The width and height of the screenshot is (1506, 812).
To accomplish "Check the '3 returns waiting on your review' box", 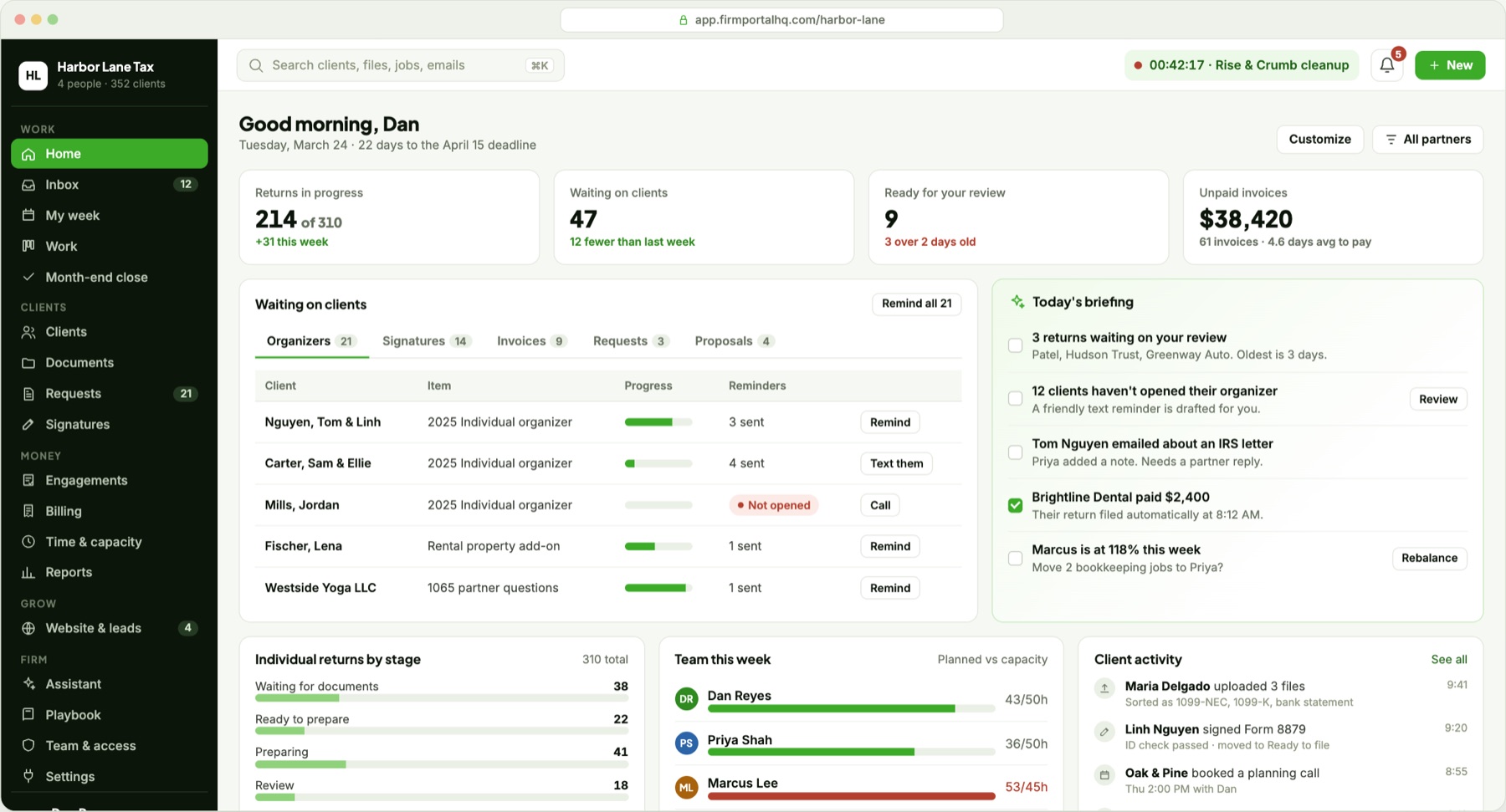I will click(x=1015, y=345).
